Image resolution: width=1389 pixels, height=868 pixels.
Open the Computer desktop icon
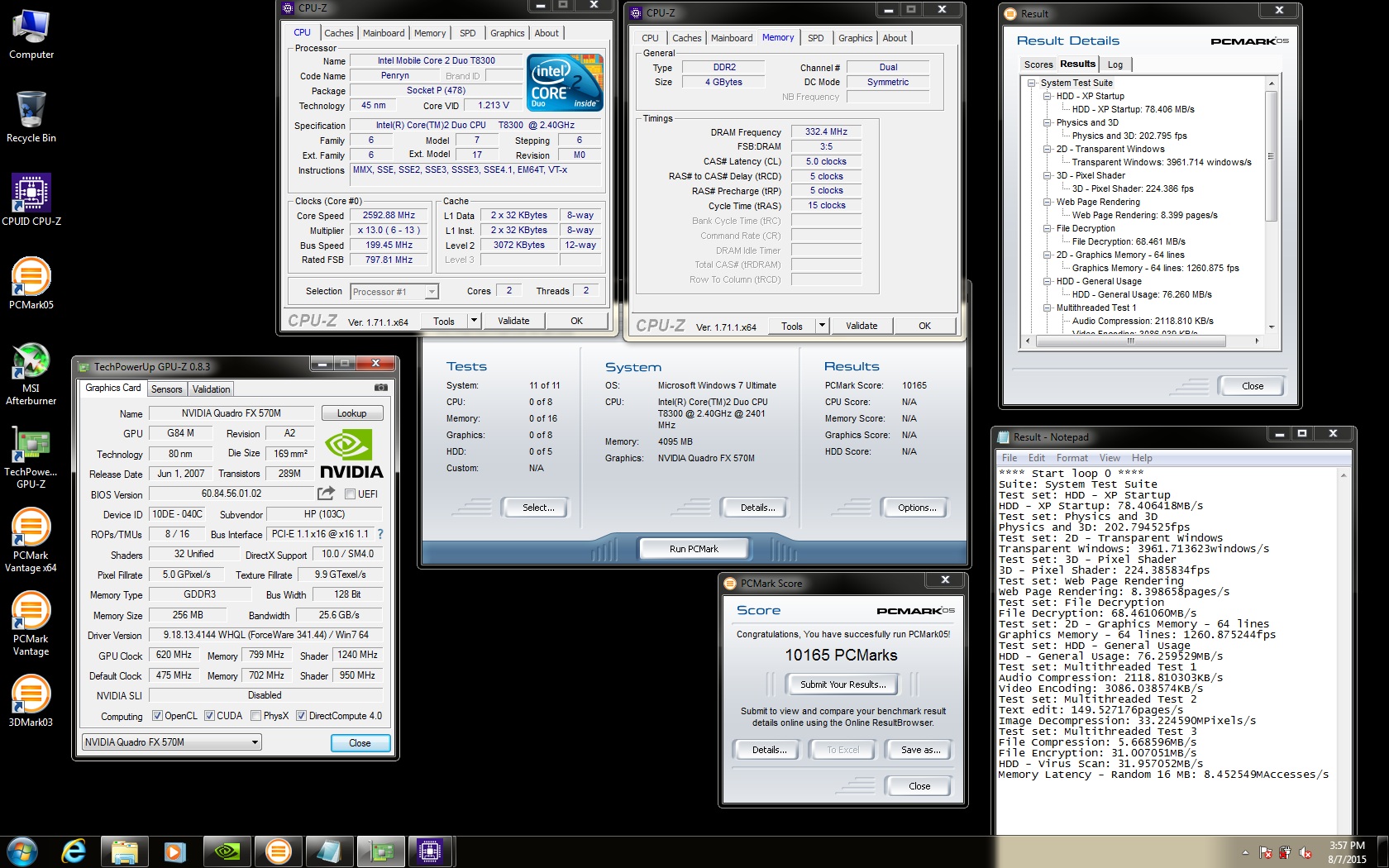[31, 35]
